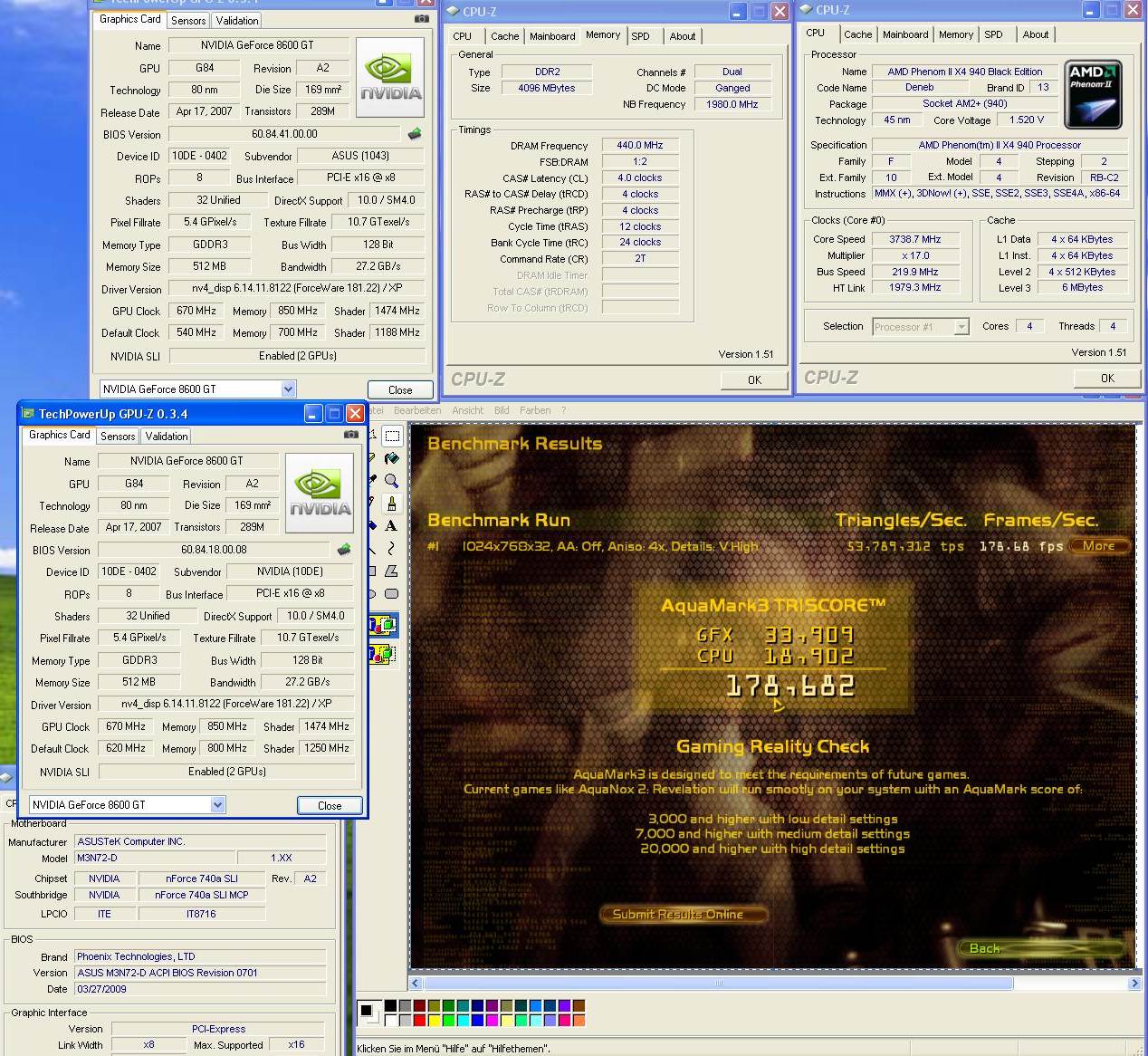The height and width of the screenshot is (1056, 1148).
Task: Select the Brush tool in Paint
Action: (392, 504)
